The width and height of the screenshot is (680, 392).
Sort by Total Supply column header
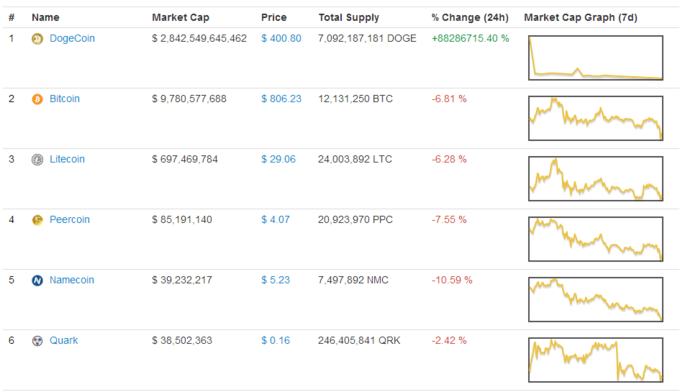pyautogui.click(x=349, y=17)
